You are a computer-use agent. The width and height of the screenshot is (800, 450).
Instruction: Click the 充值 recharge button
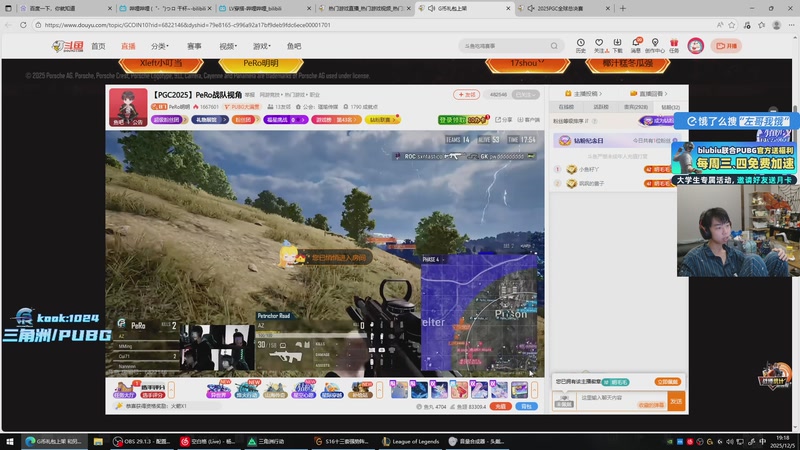(501, 407)
